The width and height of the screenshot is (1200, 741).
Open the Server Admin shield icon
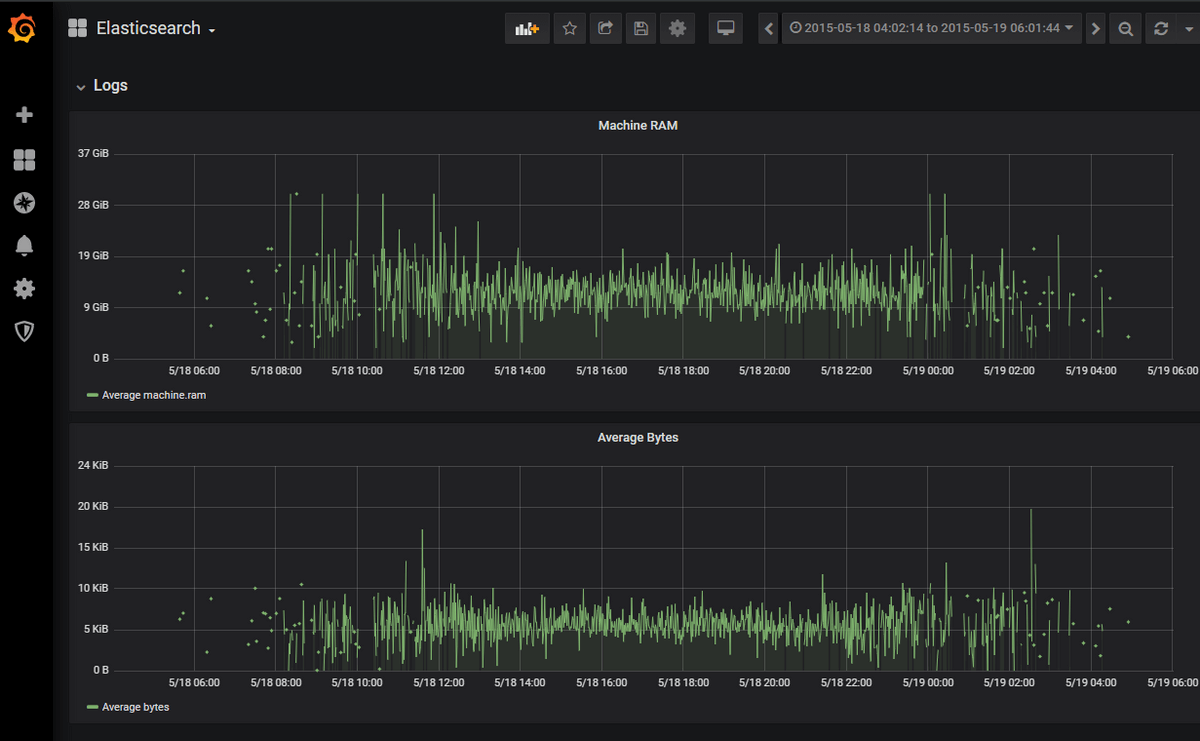pyautogui.click(x=25, y=331)
